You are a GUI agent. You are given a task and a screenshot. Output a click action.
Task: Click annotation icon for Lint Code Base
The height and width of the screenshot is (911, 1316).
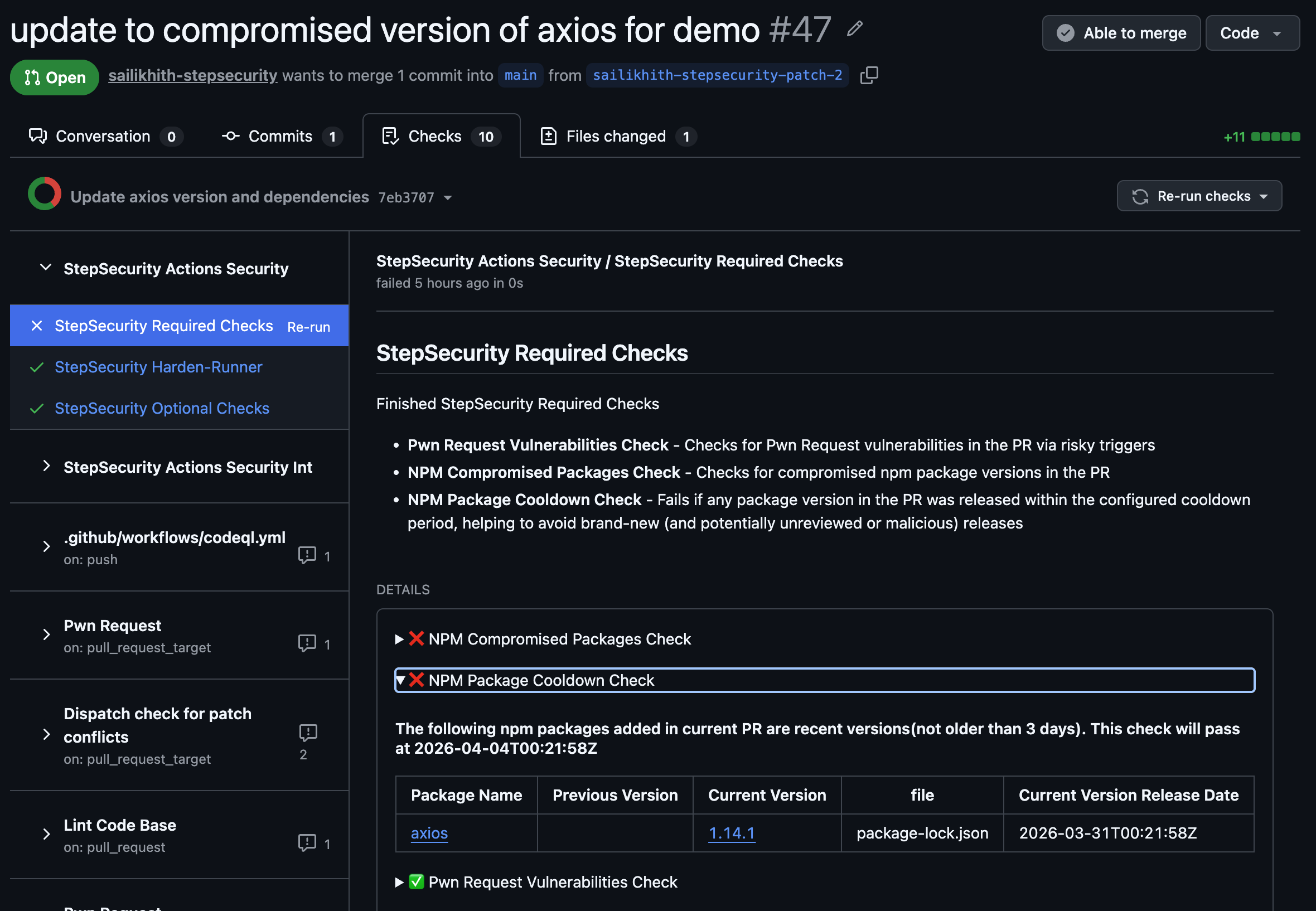coord(307,842)
